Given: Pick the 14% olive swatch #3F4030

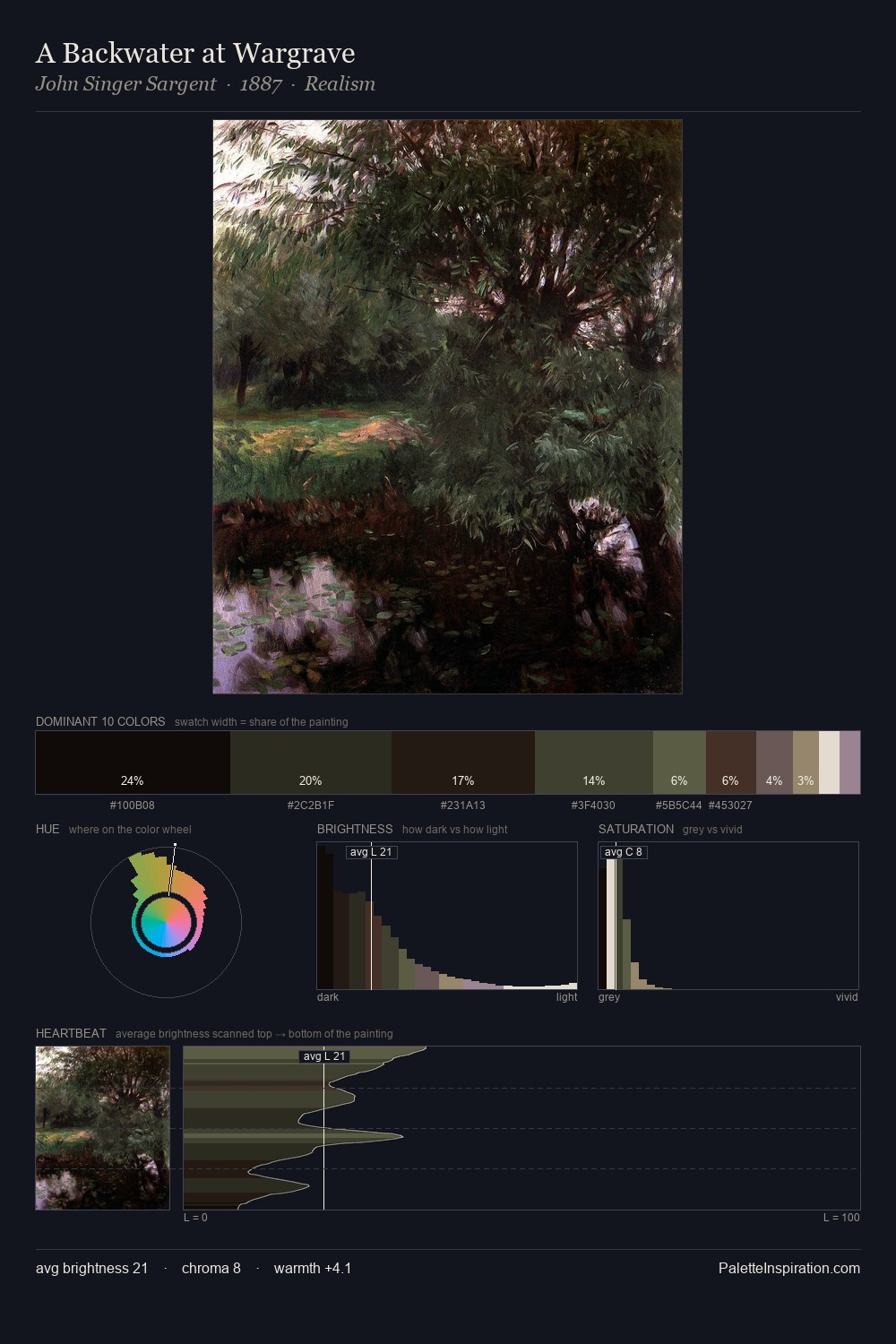Looking at the screenshot, I should 594,762.
